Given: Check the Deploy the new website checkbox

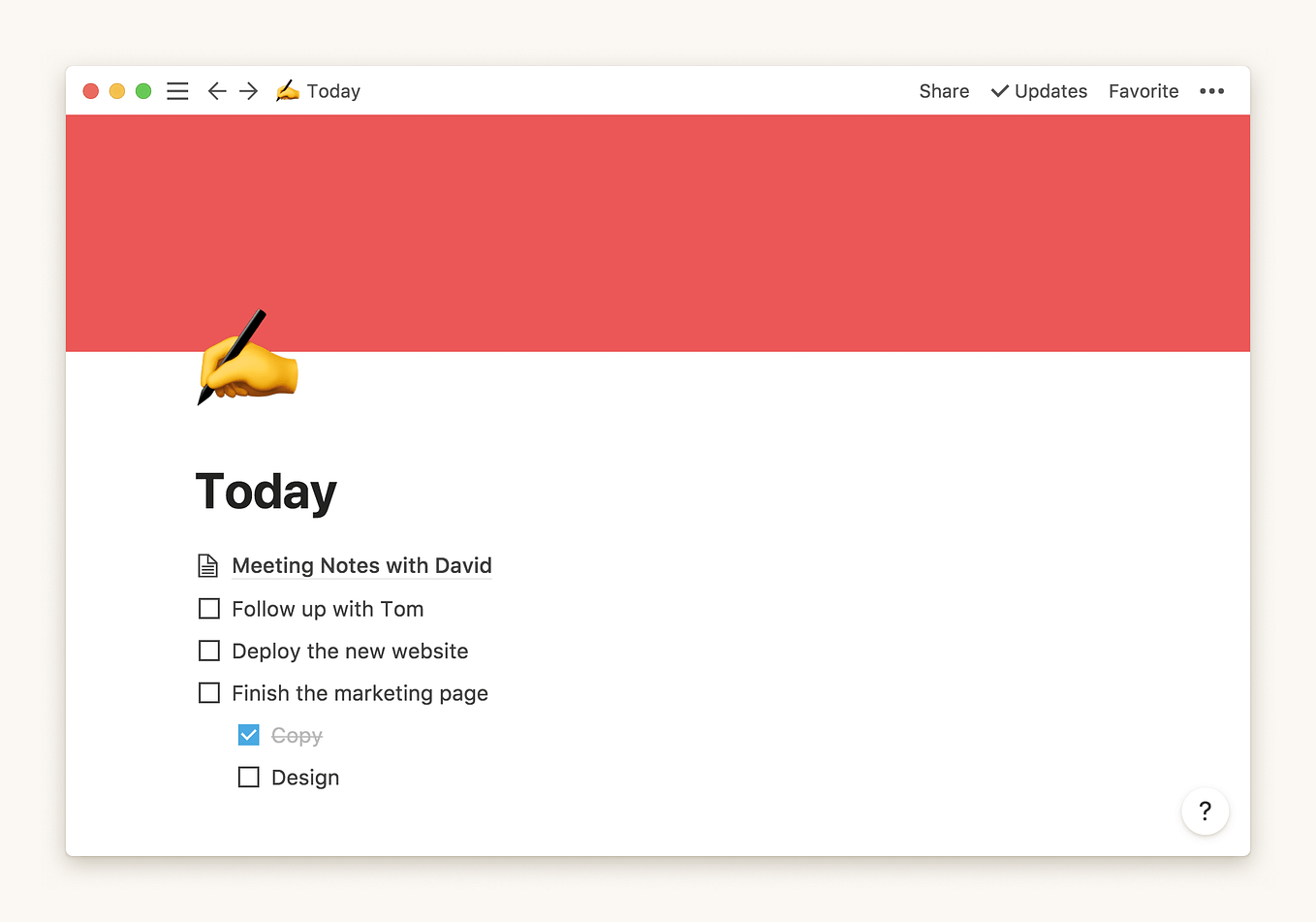Looking at the screenshot, I should (x=209, y=651).
